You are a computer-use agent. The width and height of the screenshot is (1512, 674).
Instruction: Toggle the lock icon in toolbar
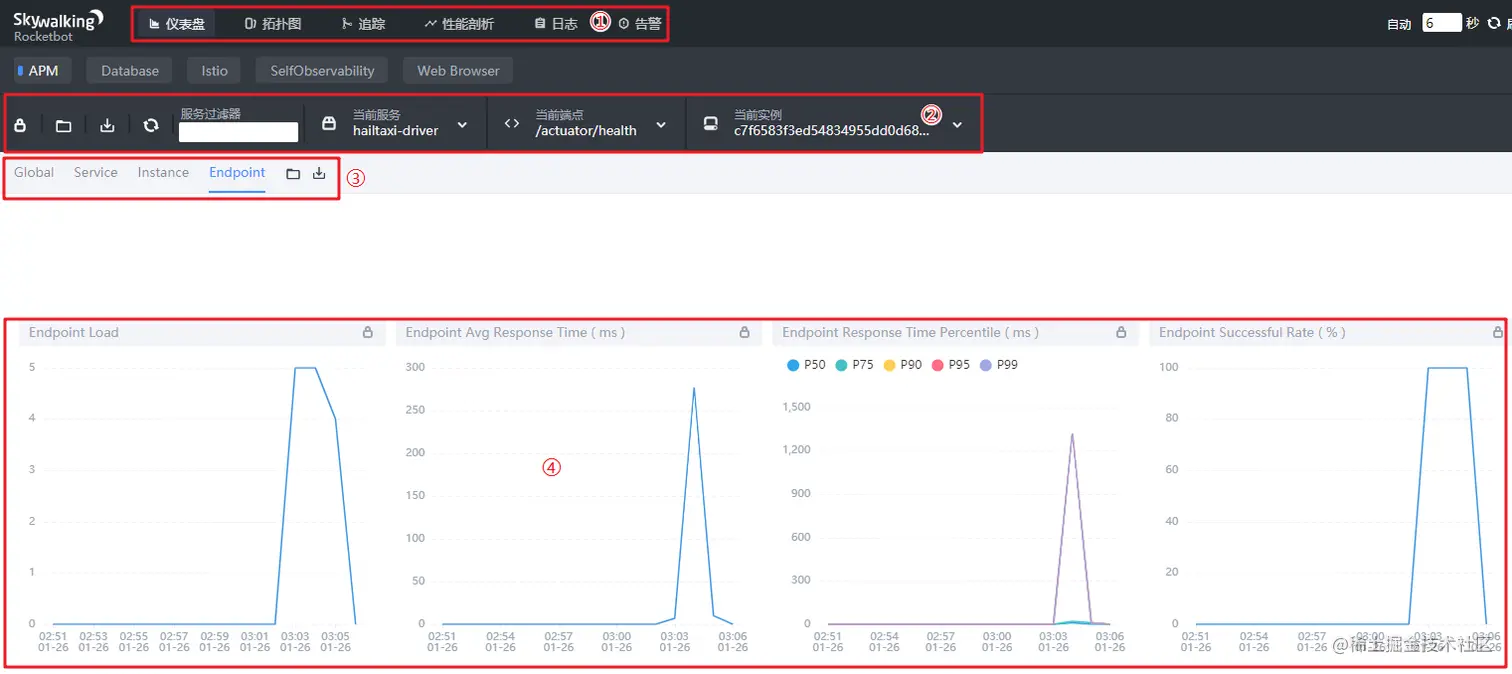click(20, 125)
